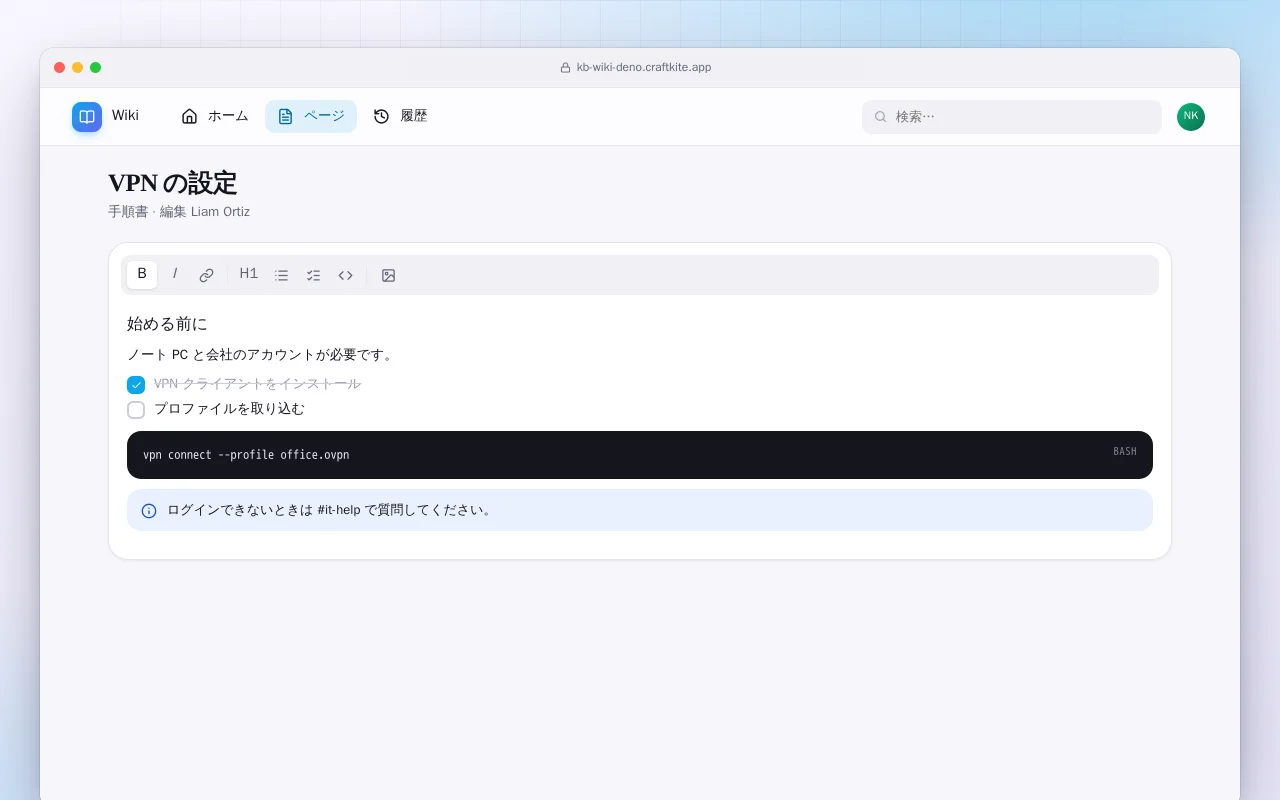Image resolution: width=1280 pixels, height=800 pixels.
Task: Go to the ホーム tab
Action: click(215, 116)
